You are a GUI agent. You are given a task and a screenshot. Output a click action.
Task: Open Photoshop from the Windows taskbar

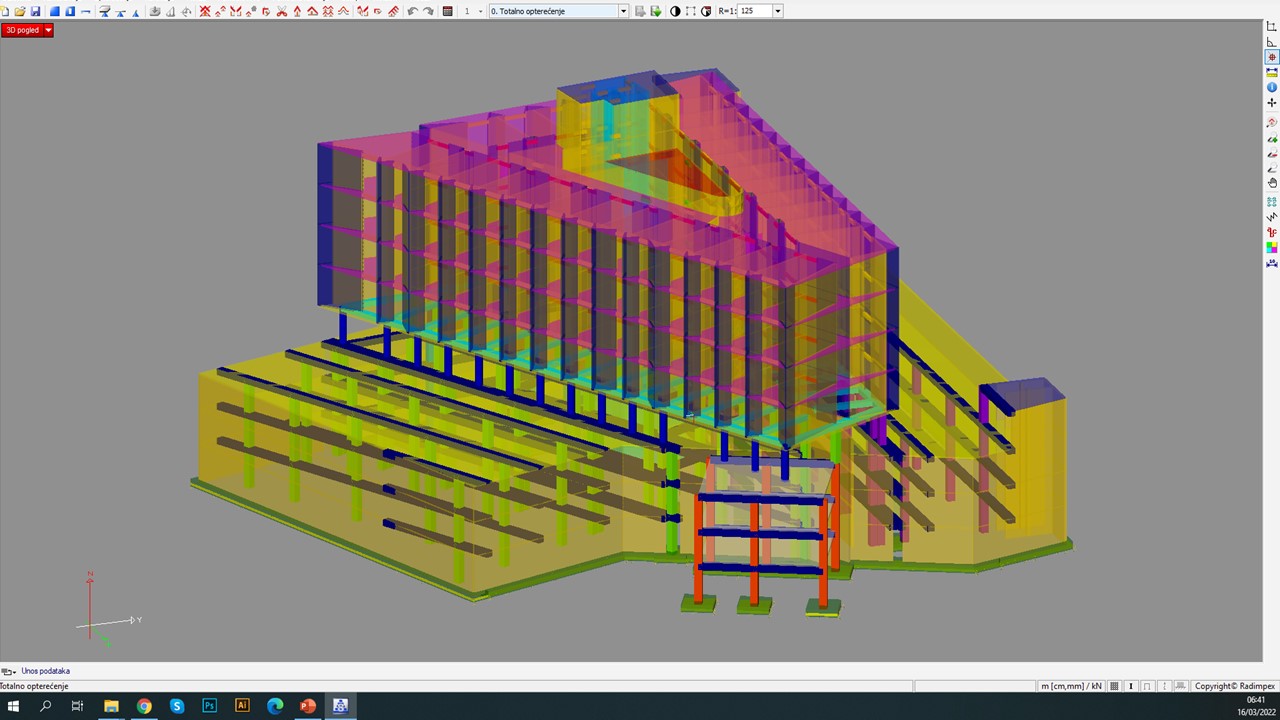[209, 706]
